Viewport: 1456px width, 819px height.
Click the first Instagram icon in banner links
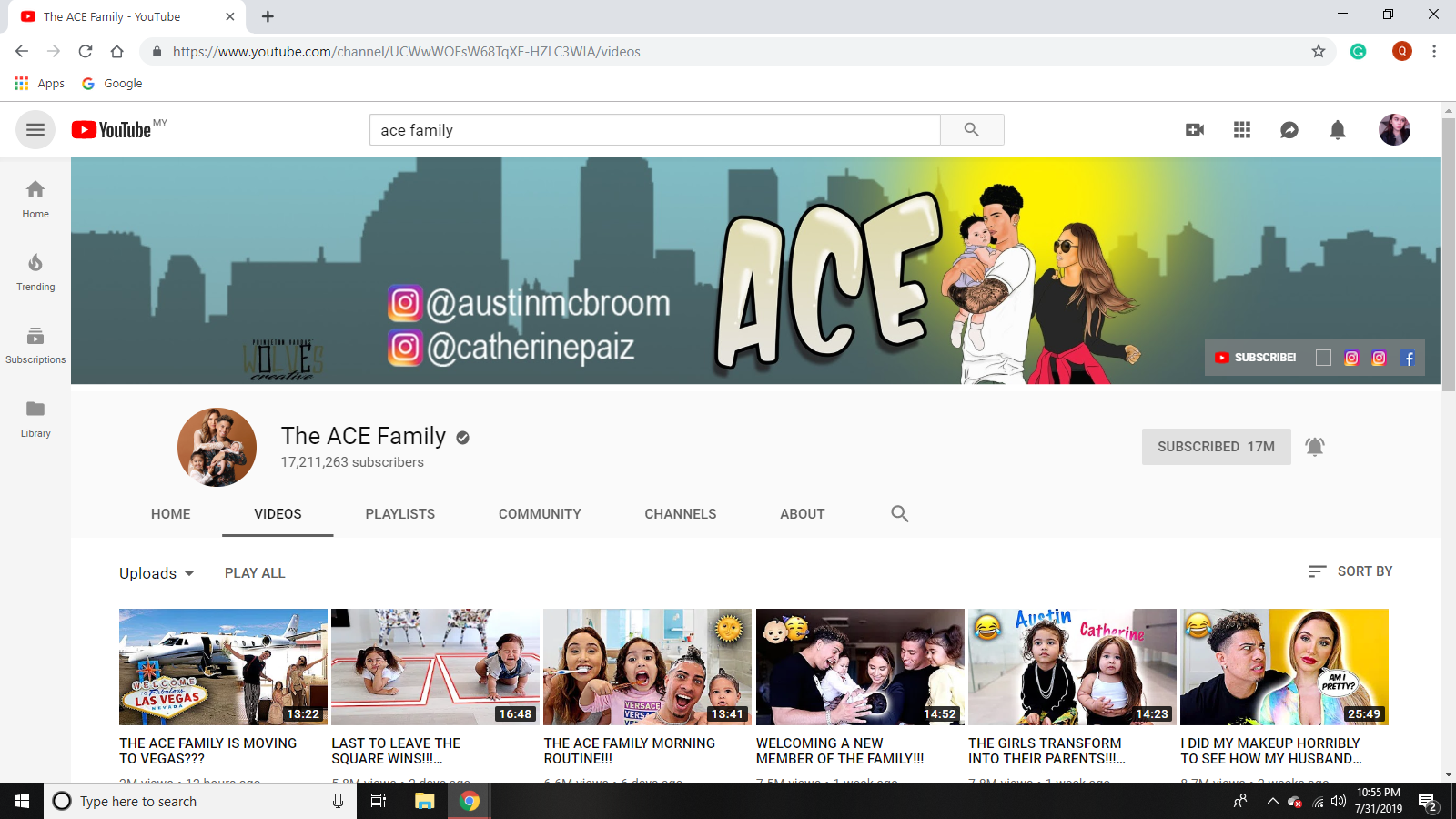click(1351, 358)
